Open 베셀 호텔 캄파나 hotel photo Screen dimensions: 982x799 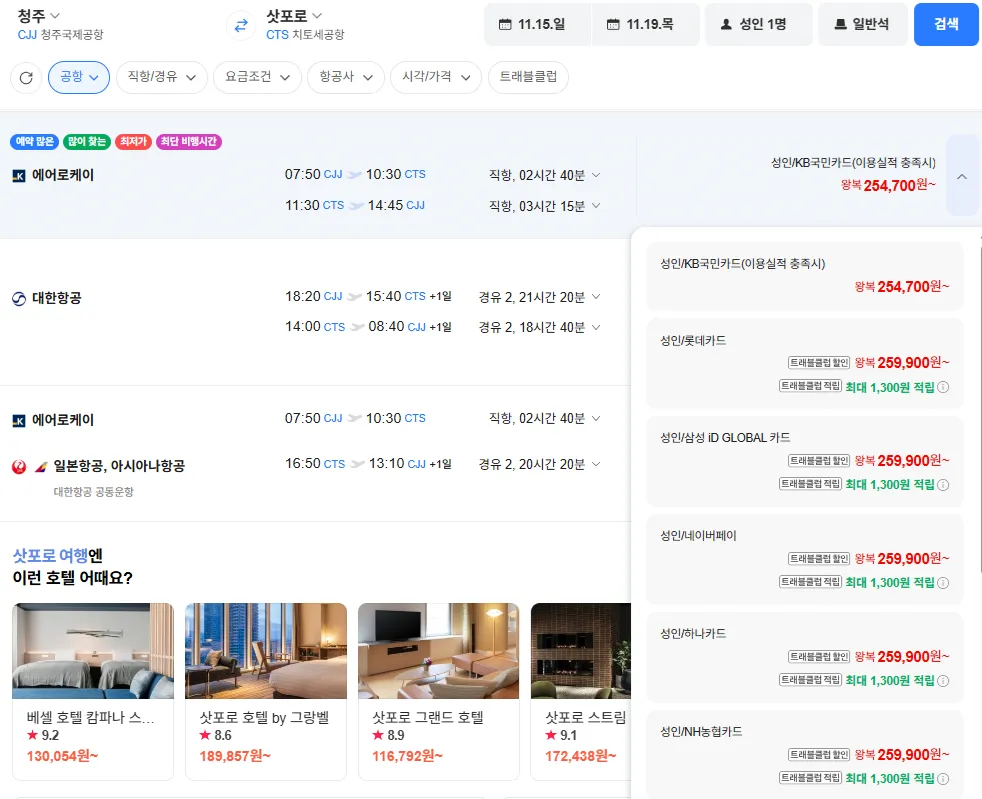(93, 651)
